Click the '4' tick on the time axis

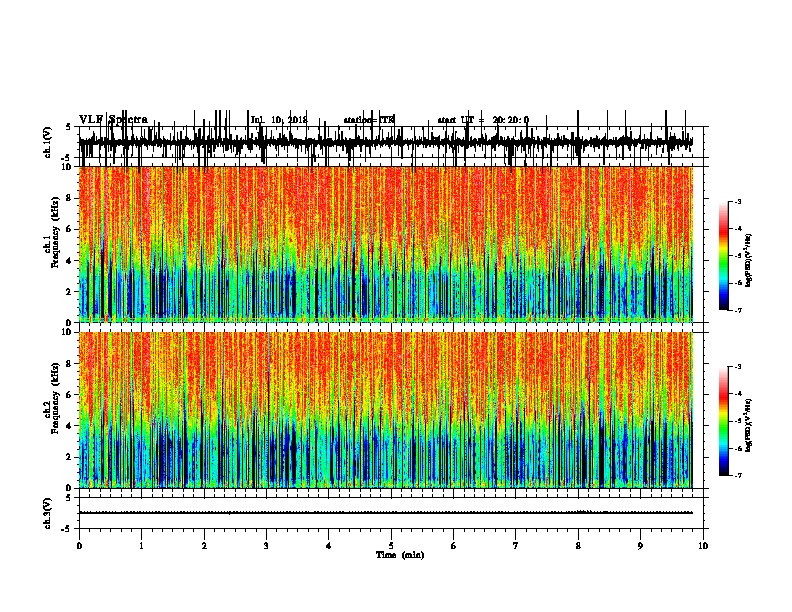(x=329, y=546)
